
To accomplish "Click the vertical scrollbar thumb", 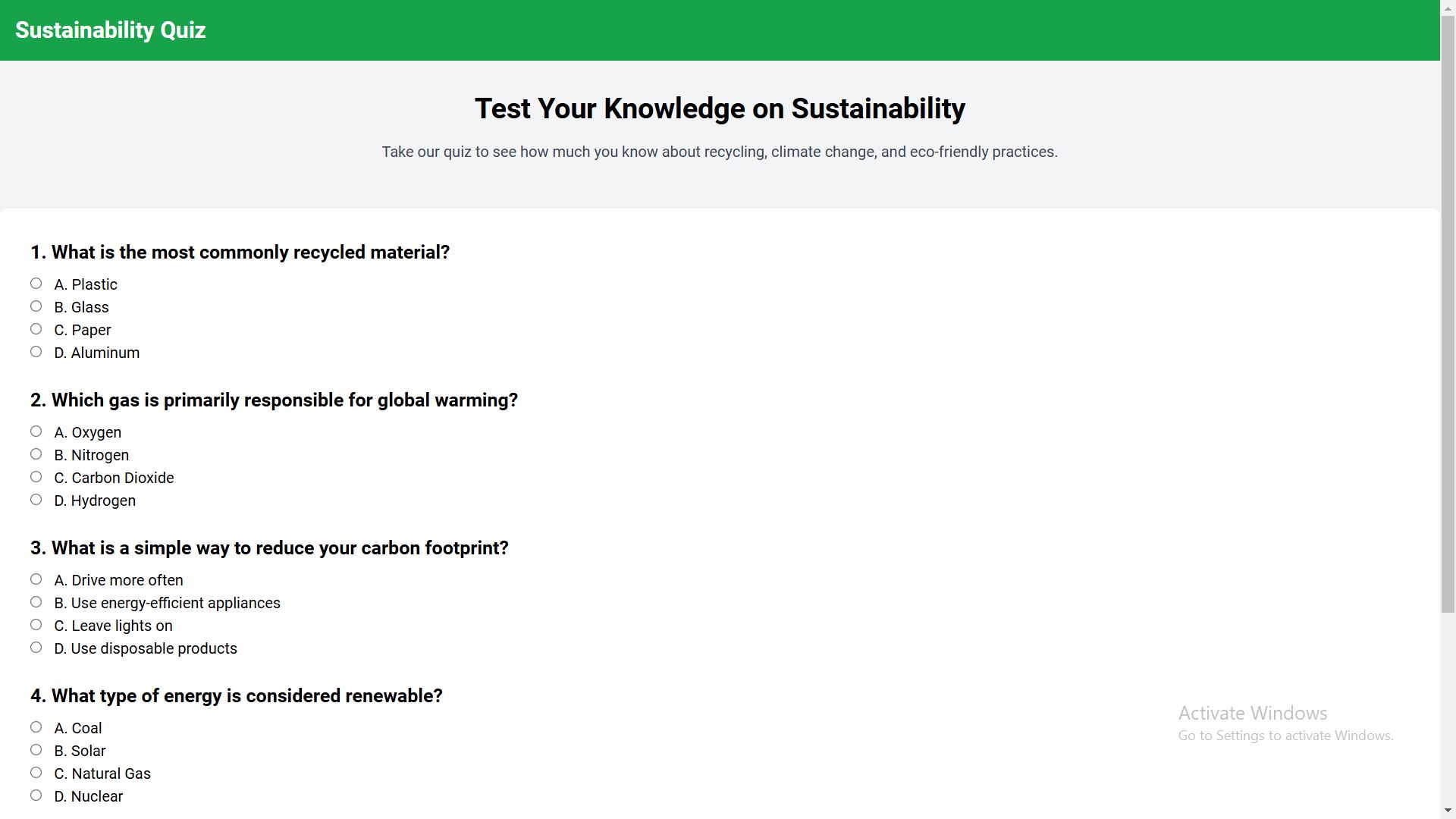I will (x=1448, y=315).
